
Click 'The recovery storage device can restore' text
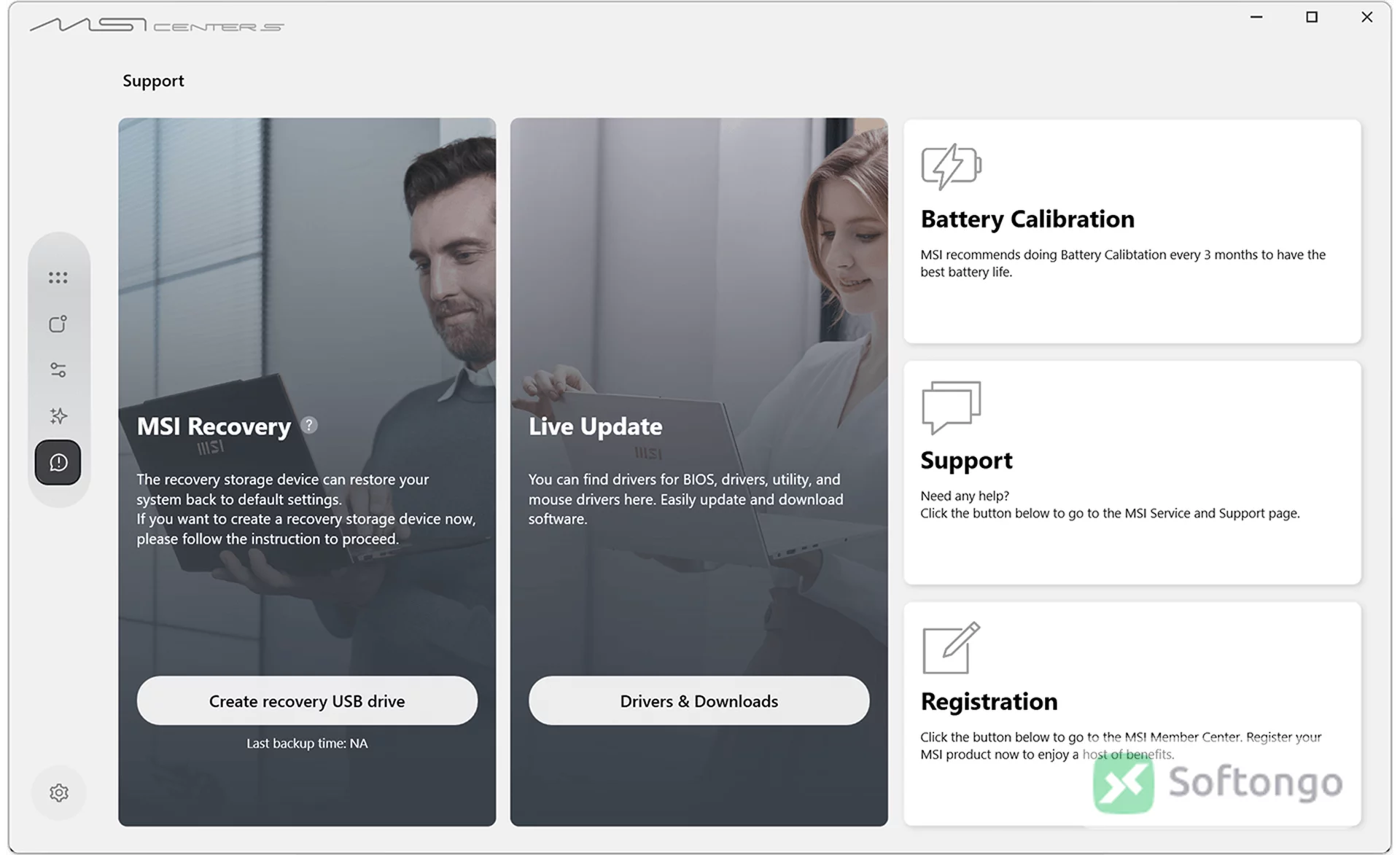tap(306, 509)
